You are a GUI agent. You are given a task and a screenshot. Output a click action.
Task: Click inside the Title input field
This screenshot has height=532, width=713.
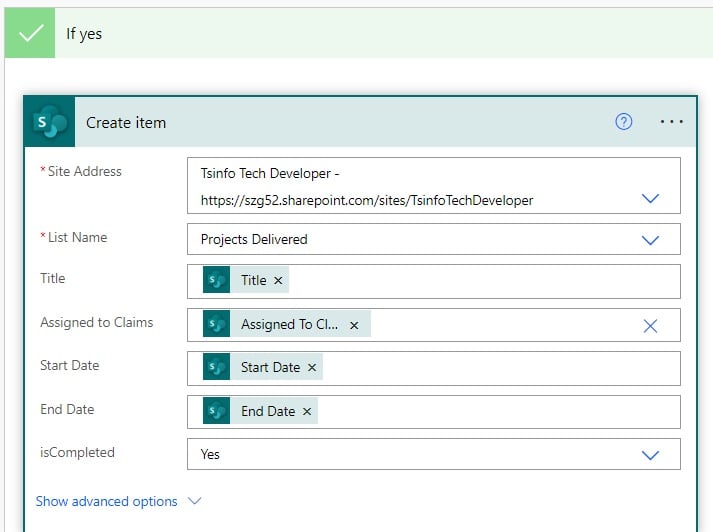click(x=434, y=281)
